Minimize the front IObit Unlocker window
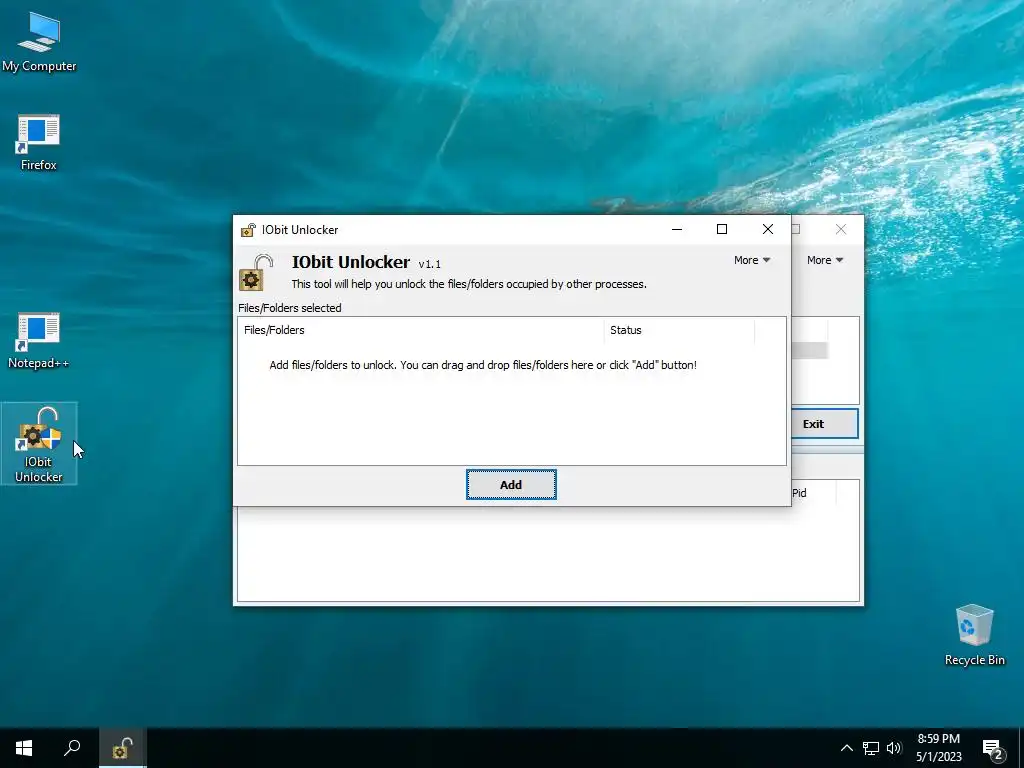 click(x=677, y=229)
